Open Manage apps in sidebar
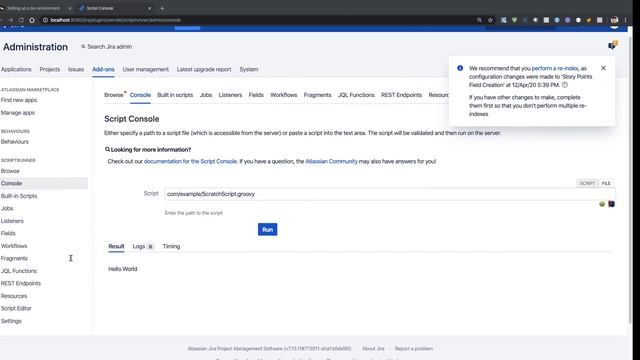This screenshot has height=360, width=640. click(x=18, y=113)
